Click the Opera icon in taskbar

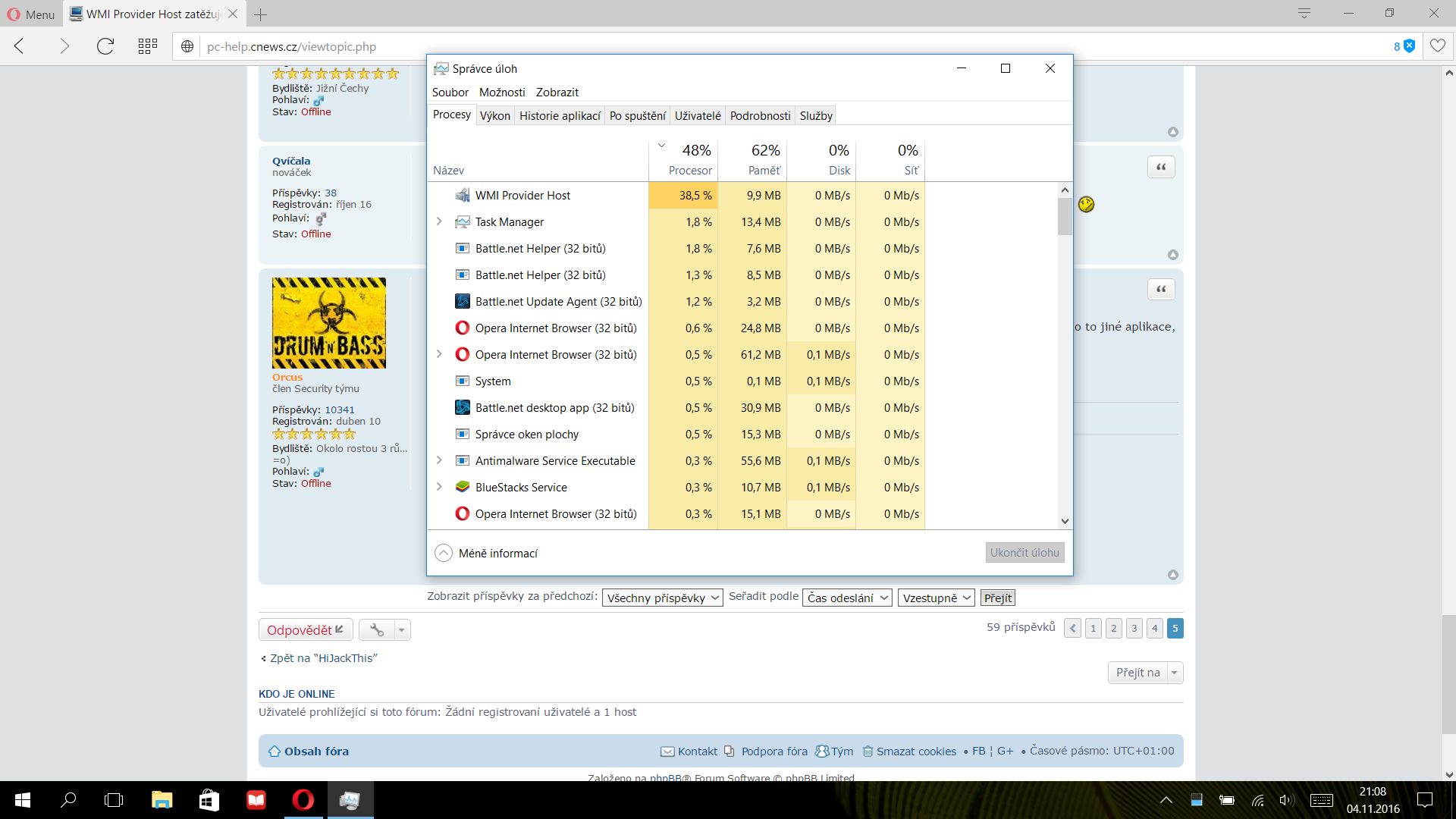(303, 800)
